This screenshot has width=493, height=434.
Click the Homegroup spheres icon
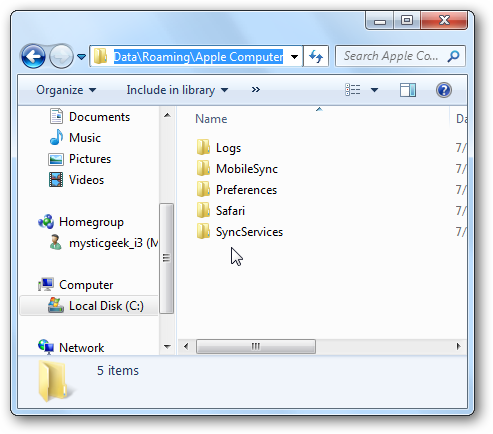(46, 221)
